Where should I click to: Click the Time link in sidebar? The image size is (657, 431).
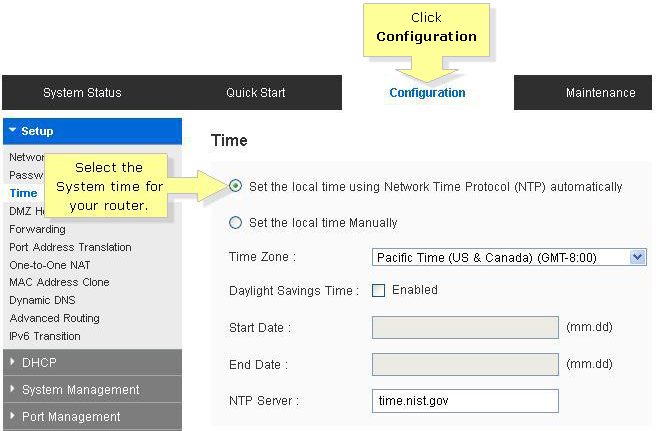point(23,193)
